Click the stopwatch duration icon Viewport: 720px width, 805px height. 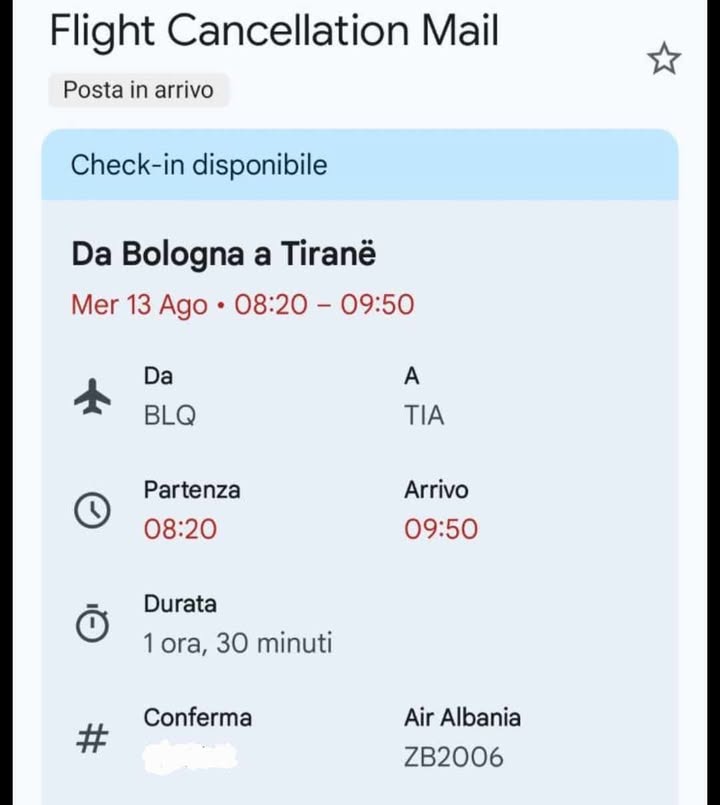point(92,624)
